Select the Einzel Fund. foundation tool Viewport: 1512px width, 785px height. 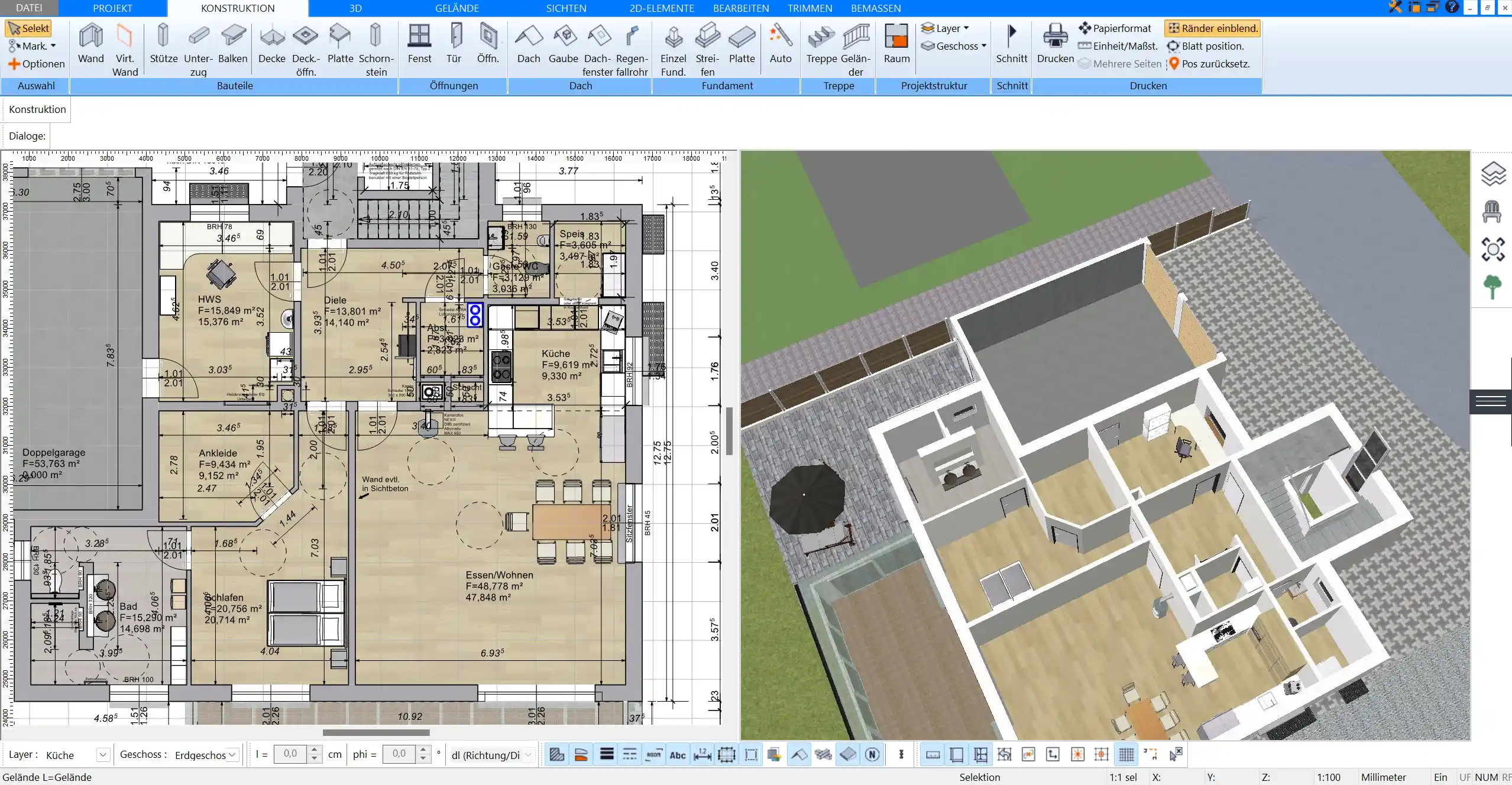[673, 50]
